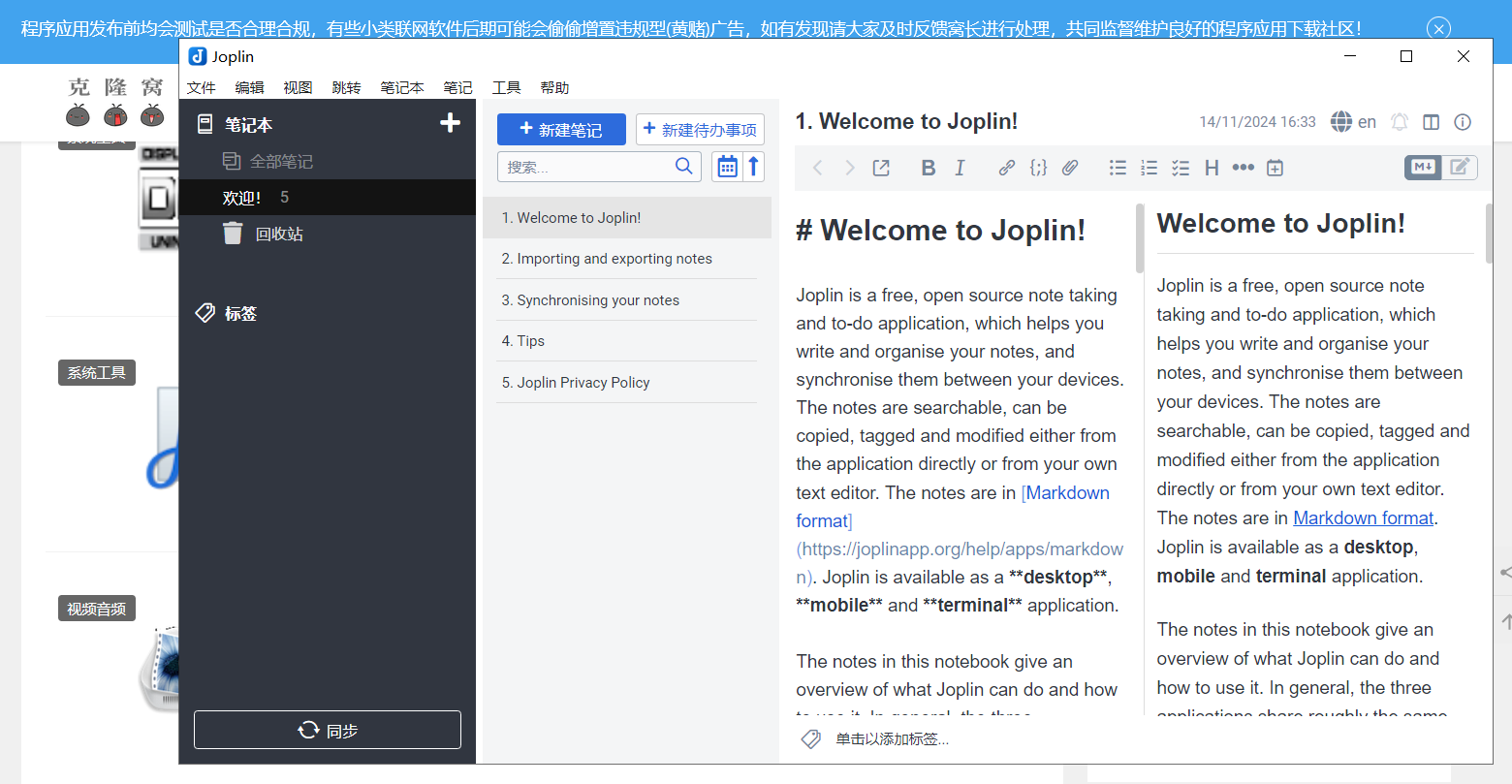Click the 新建待办事项 button
The image size is (1512, 784).
(700, 129)
